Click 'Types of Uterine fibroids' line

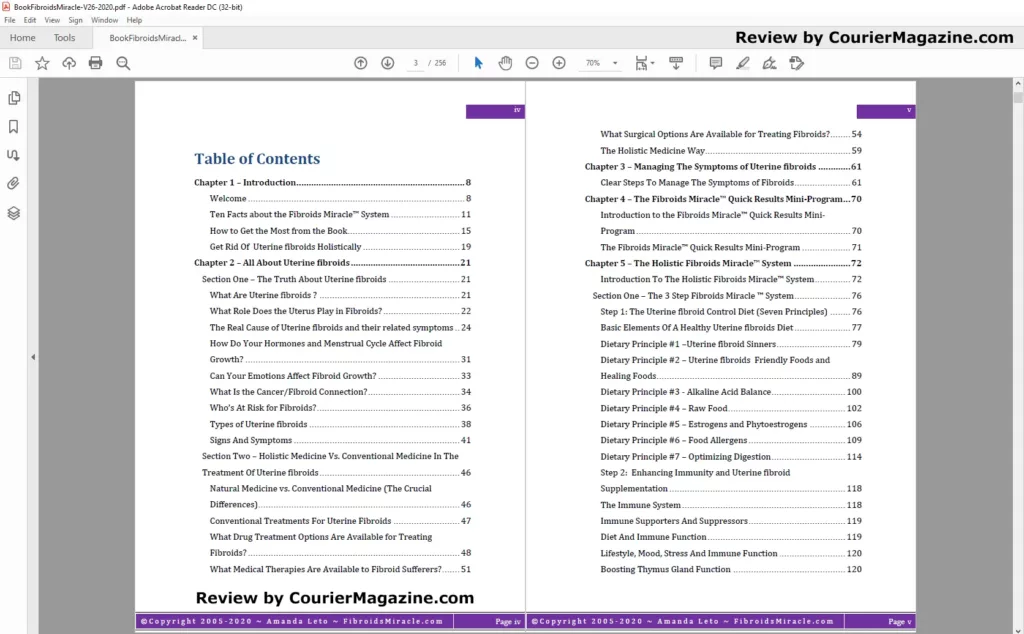[x=340, y=424]
